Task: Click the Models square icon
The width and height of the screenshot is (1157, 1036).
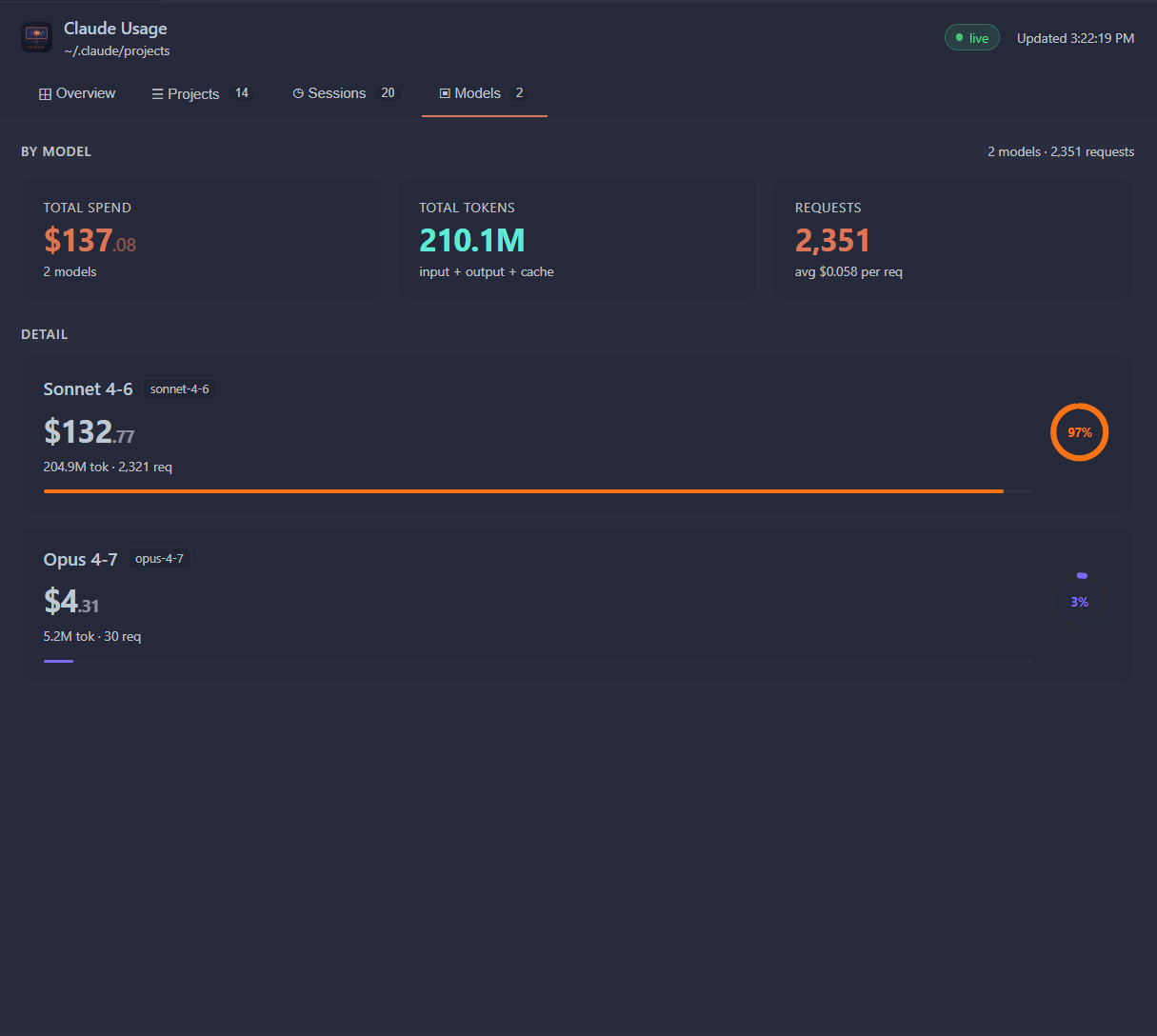Action: pos(445,93)
